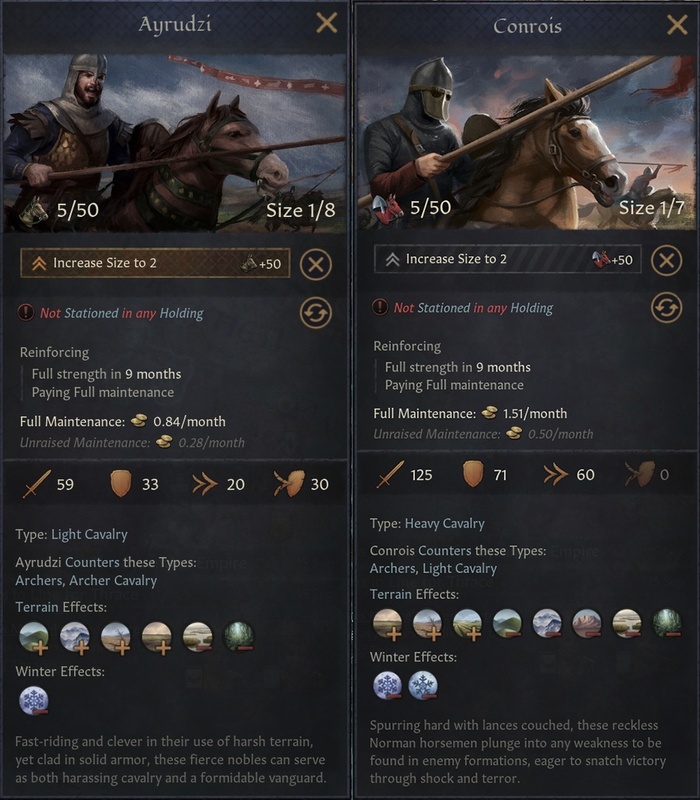The width and height of the screenshot is (700, 800).
Task: Click the Ayrudzi damage sword icon
Action: pos(37,484)
